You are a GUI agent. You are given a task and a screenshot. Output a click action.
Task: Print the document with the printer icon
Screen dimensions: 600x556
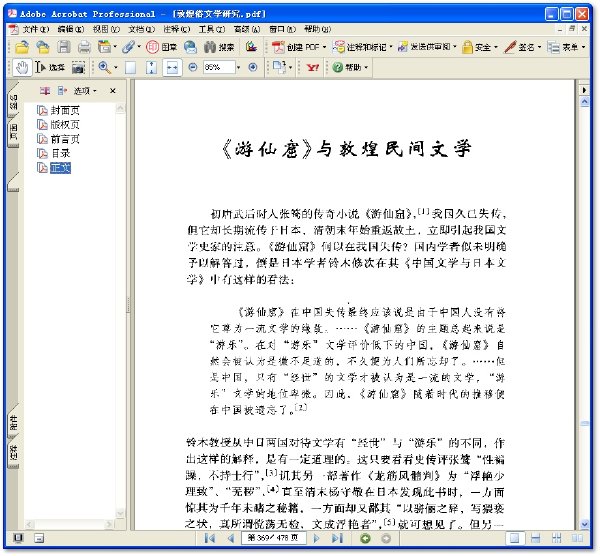(x=84, y=47)
